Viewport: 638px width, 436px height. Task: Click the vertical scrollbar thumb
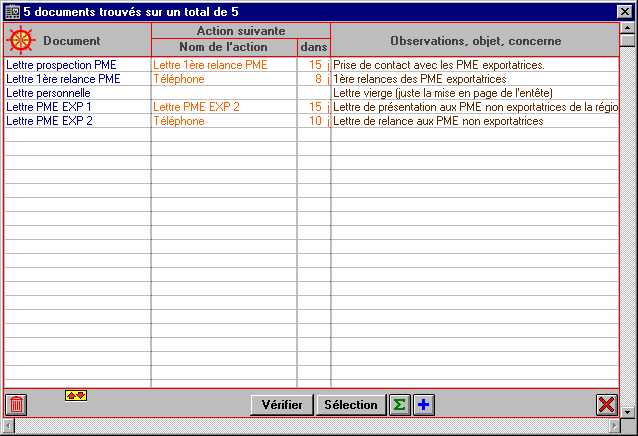coord(627,41)
